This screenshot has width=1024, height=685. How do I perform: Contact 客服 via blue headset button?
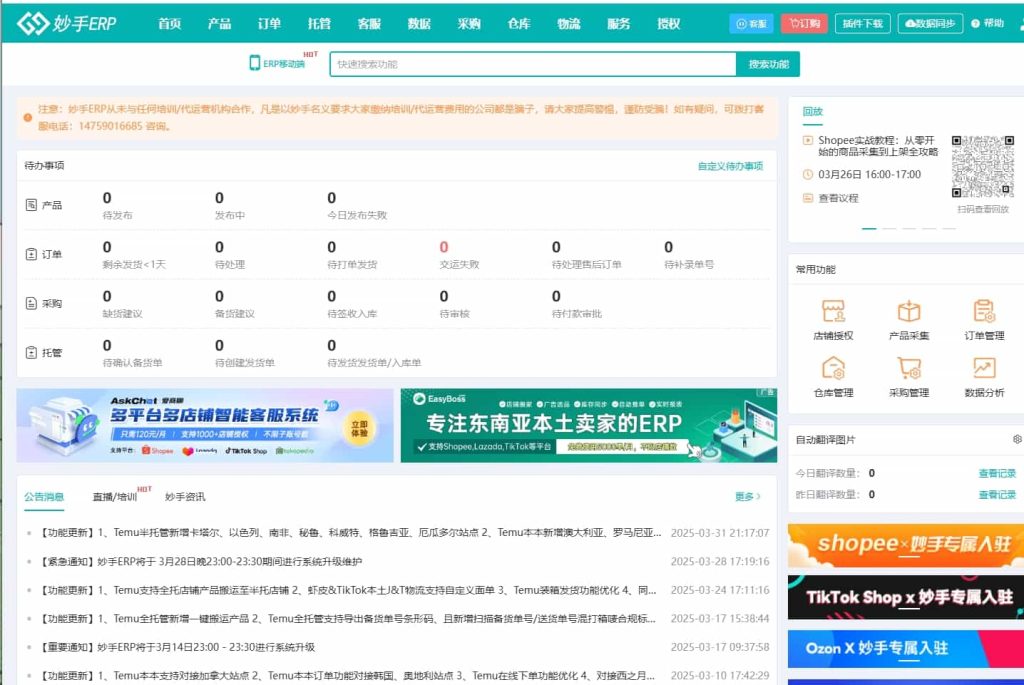click(x=751, y=23)
